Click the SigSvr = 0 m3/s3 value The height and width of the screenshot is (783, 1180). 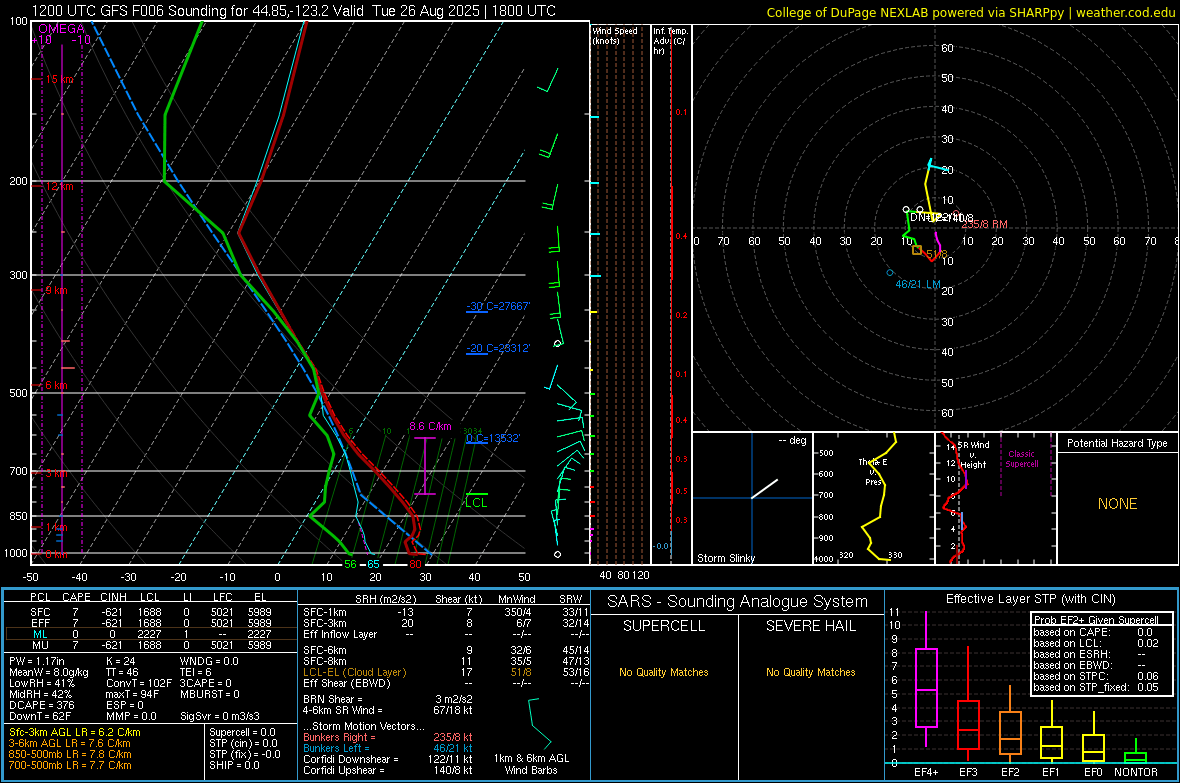coord(220,716)
